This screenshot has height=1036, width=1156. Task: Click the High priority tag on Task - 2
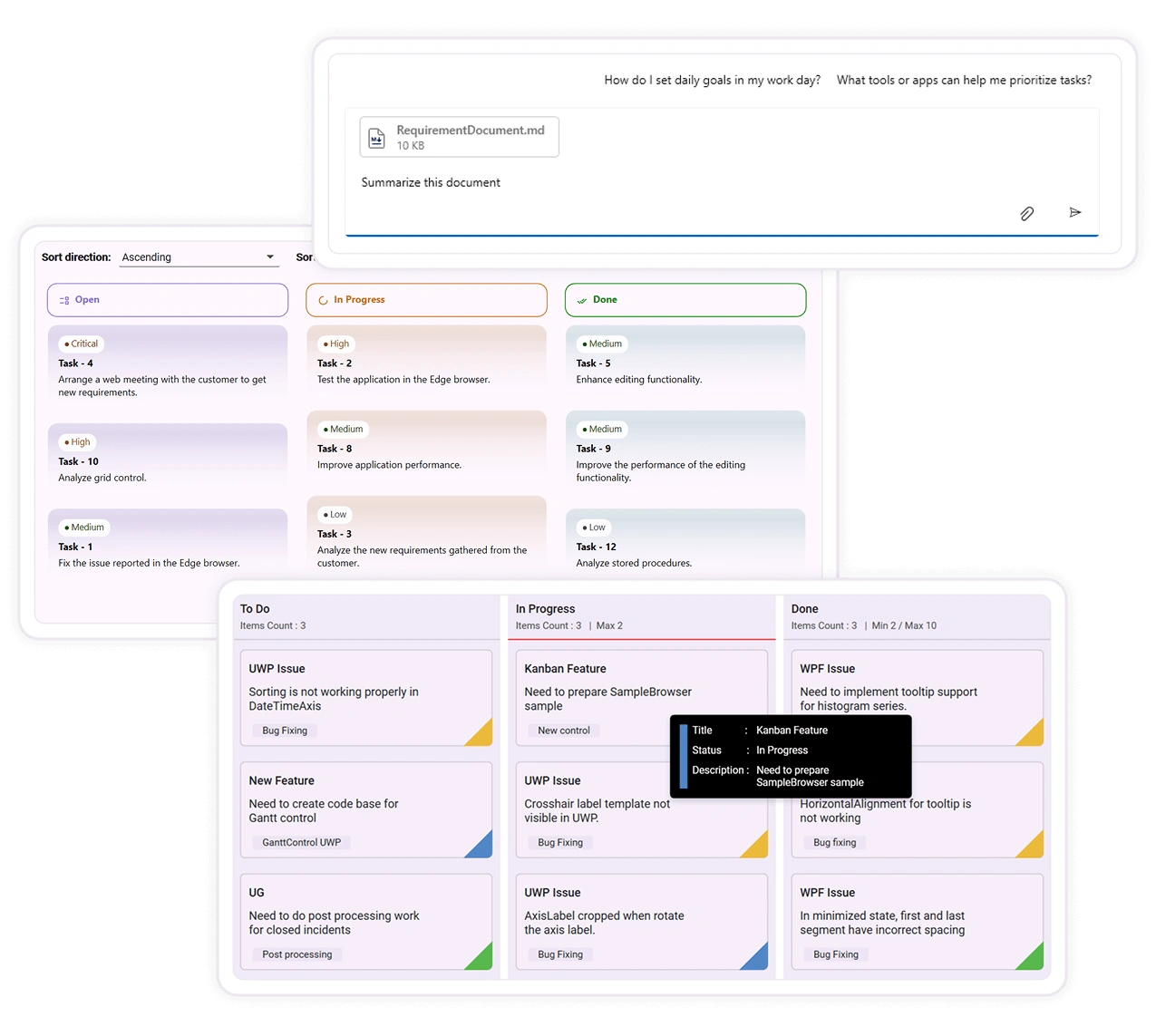tap(336, 344)
